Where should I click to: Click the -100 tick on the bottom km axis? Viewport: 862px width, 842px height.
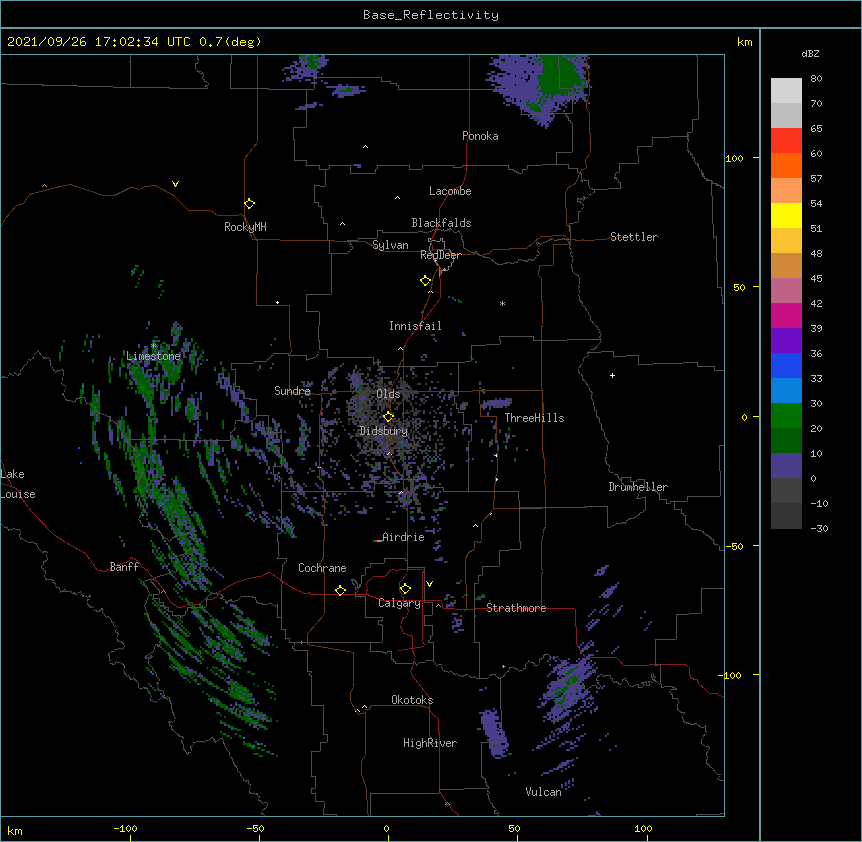125,829
